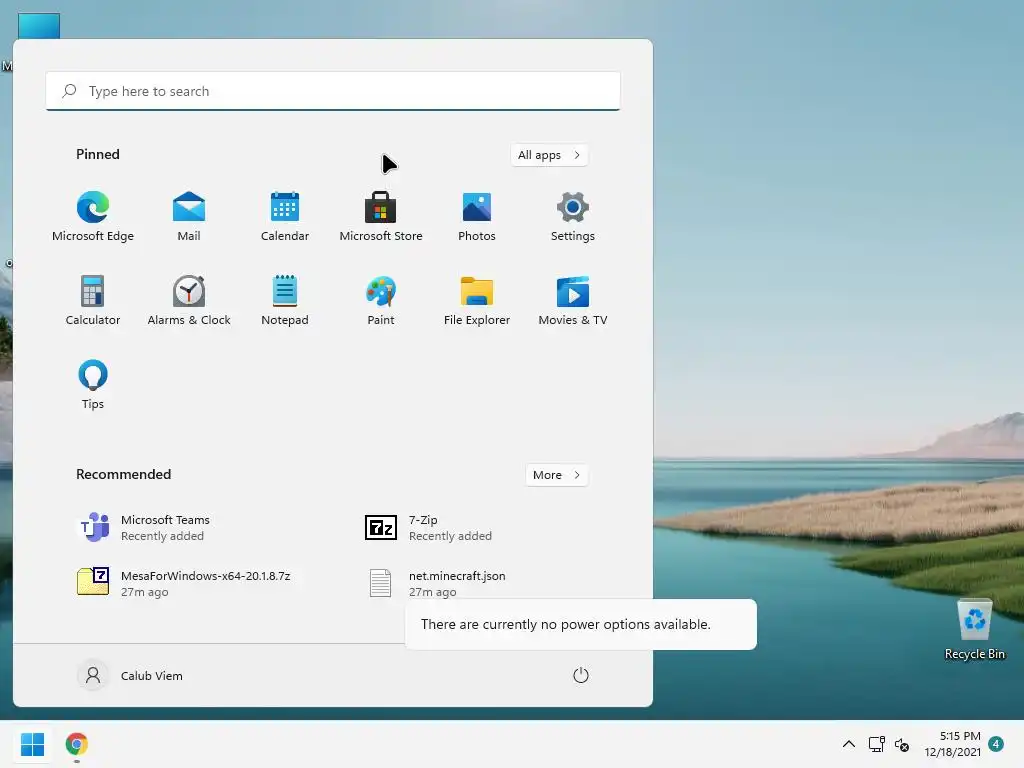Focus the Type here to search box

[333, 91]
